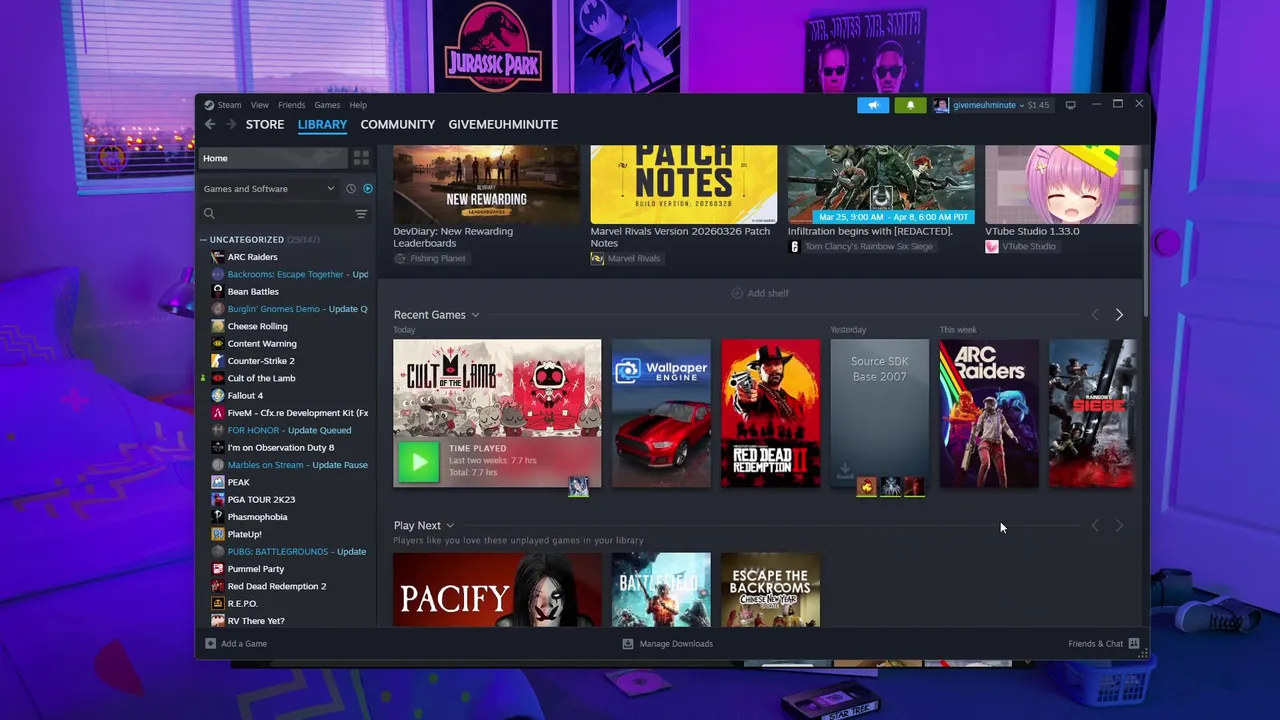Viewport: 1280px width, 720px height.
Task: Show previous Recent Games with left arrow
Action: [1095, 315]
